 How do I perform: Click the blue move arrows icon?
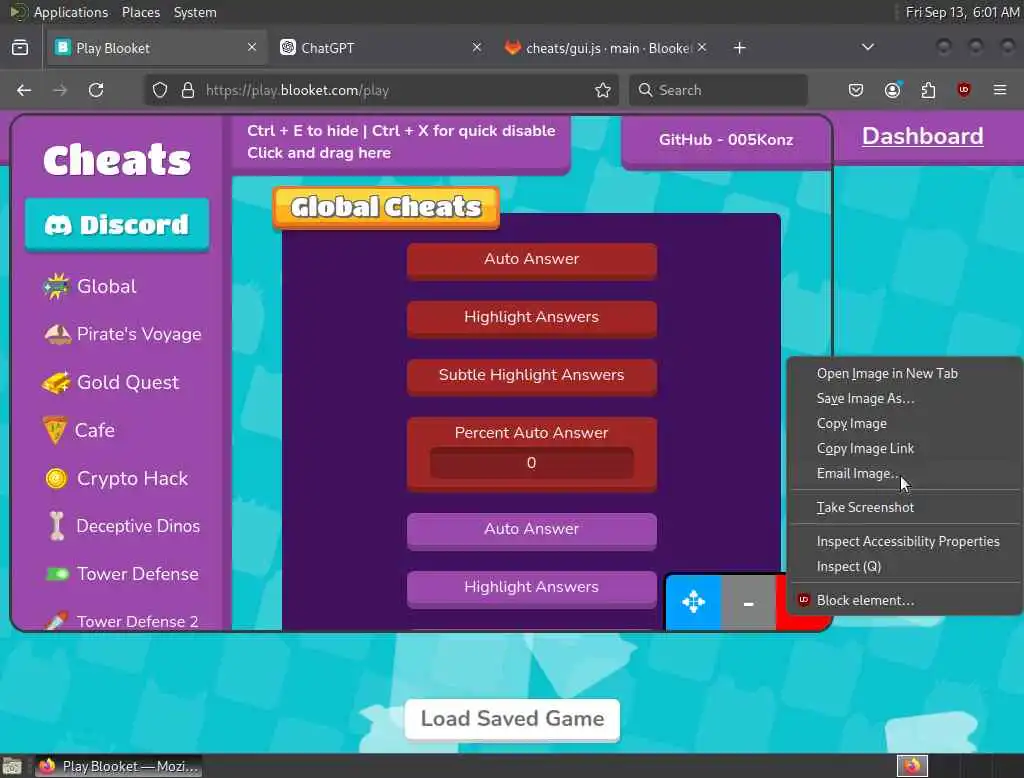click(694, 602)
